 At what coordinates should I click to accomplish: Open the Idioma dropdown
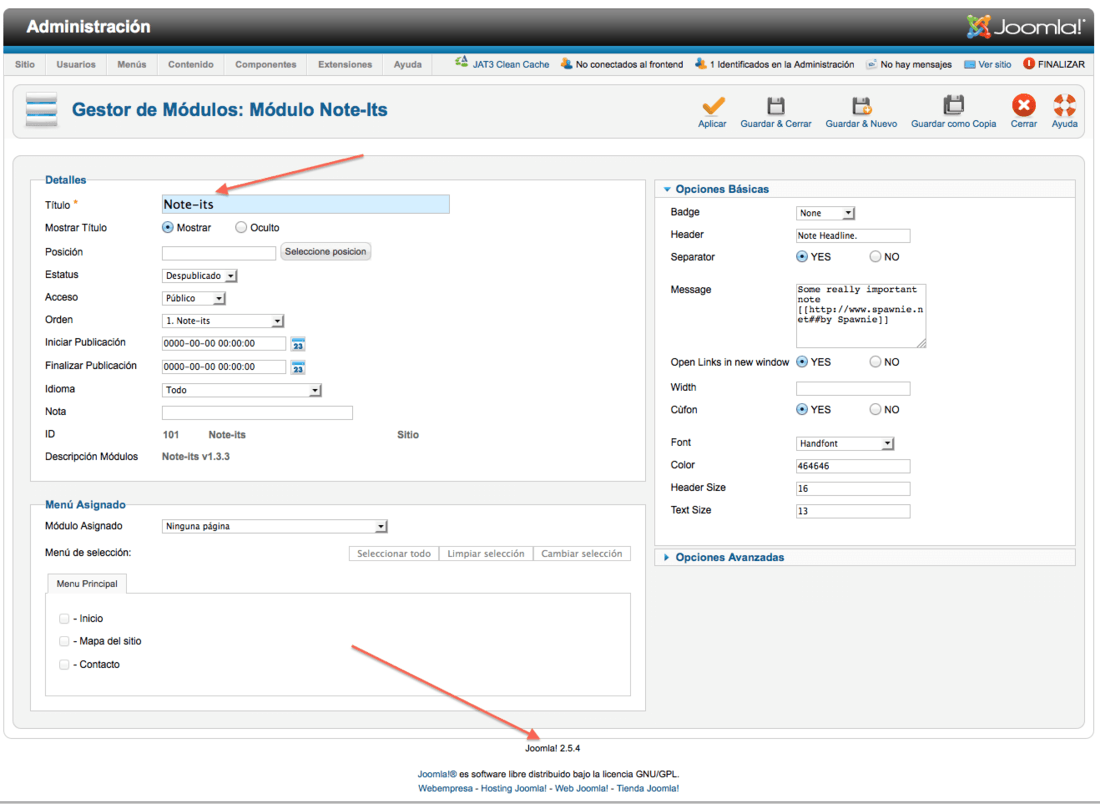242,390
